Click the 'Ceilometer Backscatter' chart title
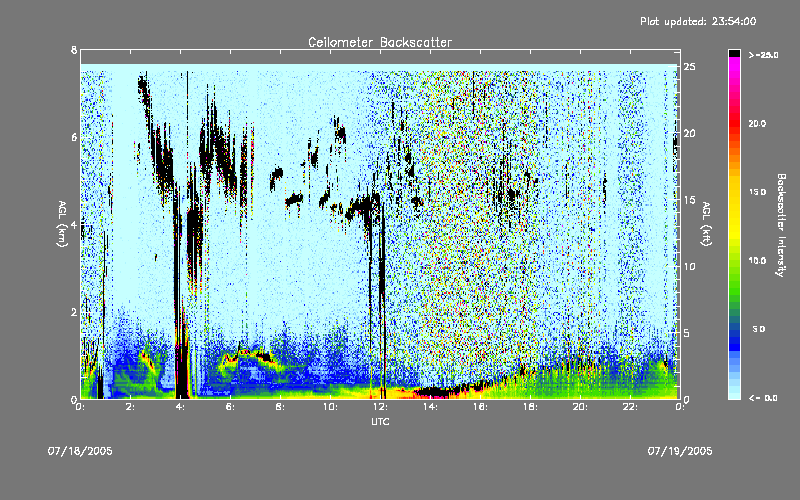 click(x=380, y=42)
